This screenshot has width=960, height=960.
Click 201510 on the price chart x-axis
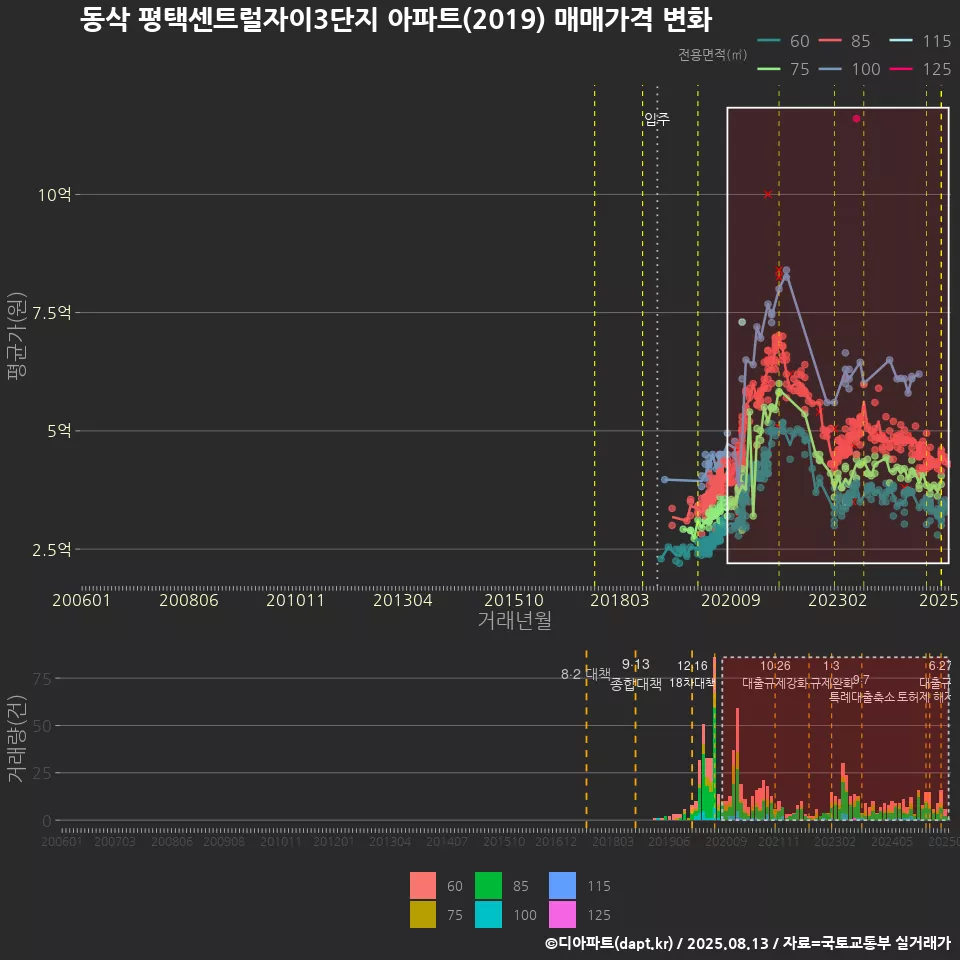click(x=514, y=600)
